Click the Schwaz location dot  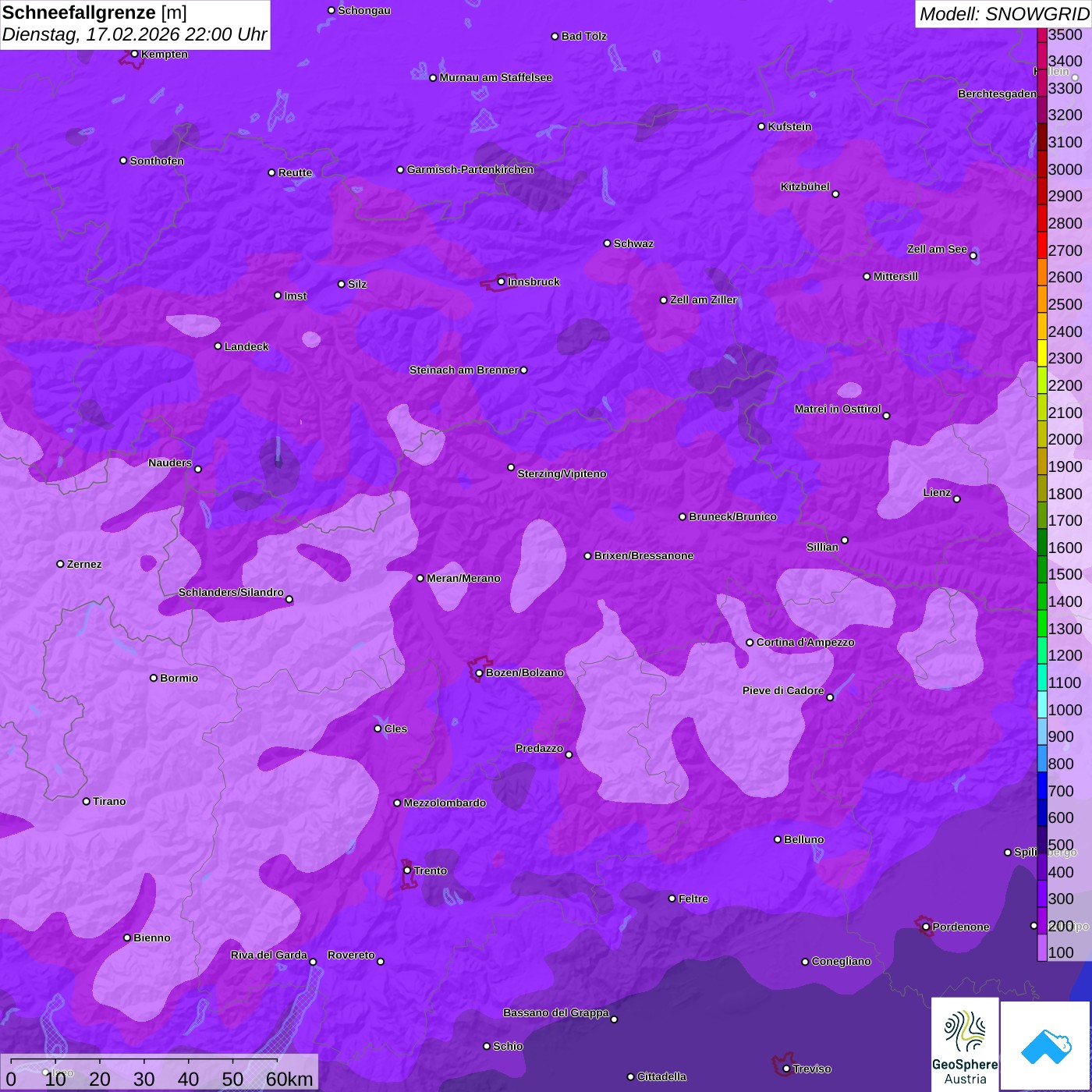pyautogui.click(x=608, y=243)
